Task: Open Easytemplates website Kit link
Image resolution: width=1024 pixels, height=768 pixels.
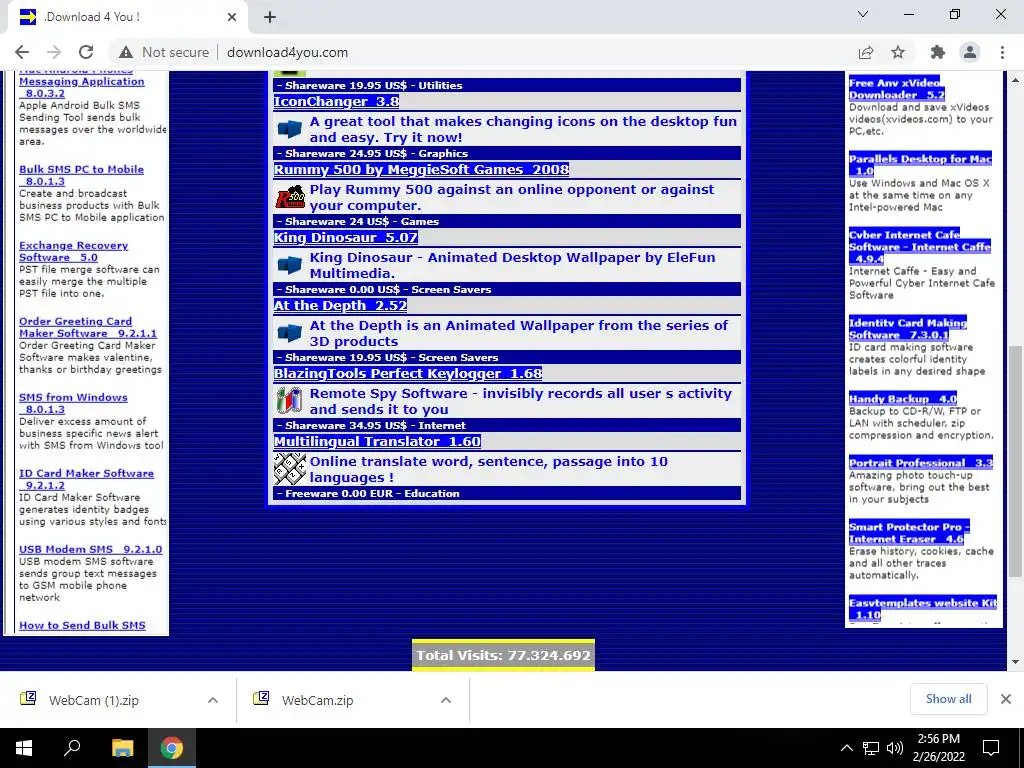Action: (x=922, y=609)
